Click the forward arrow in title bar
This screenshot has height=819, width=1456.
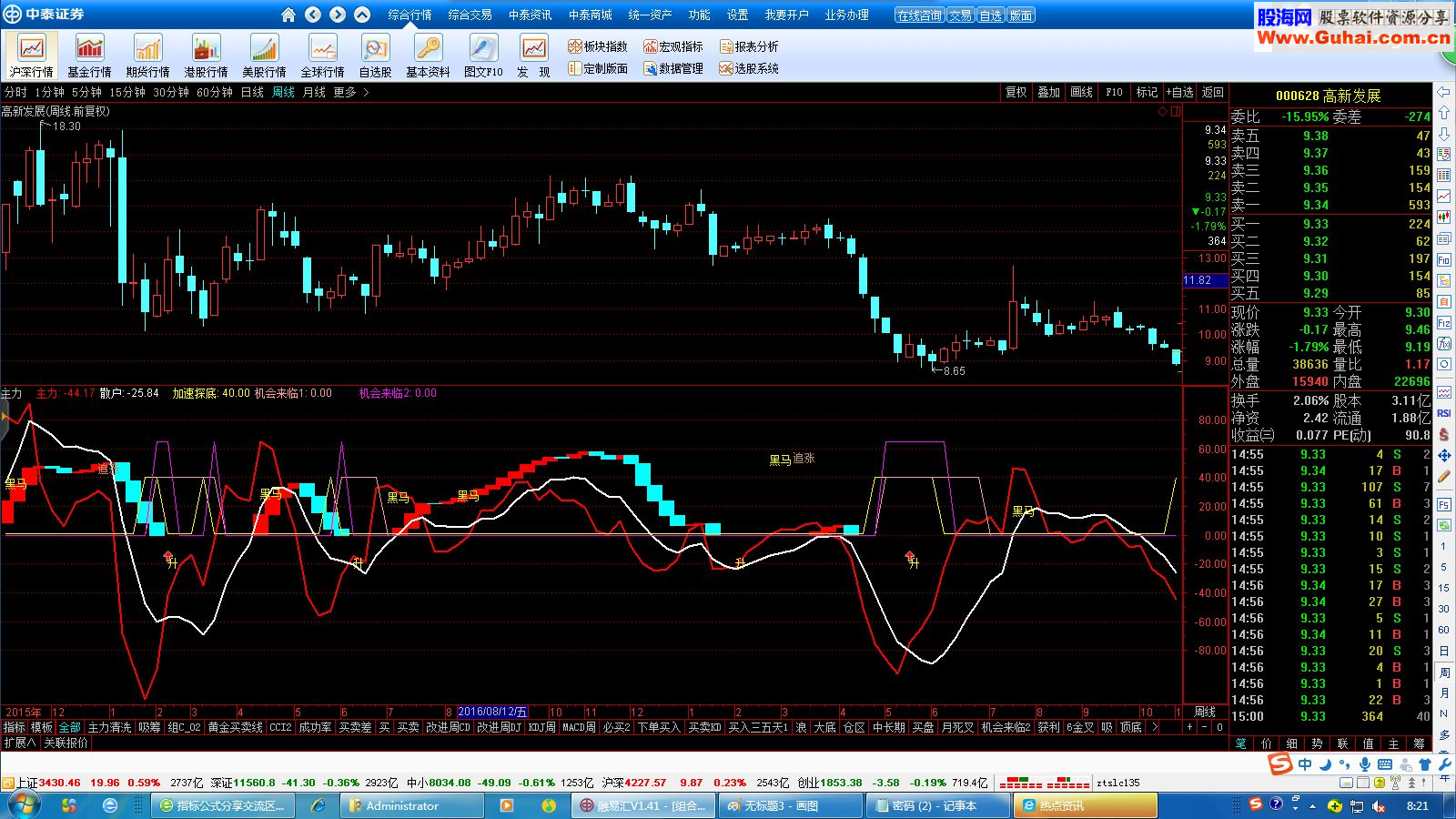click(x=338, y=15)
